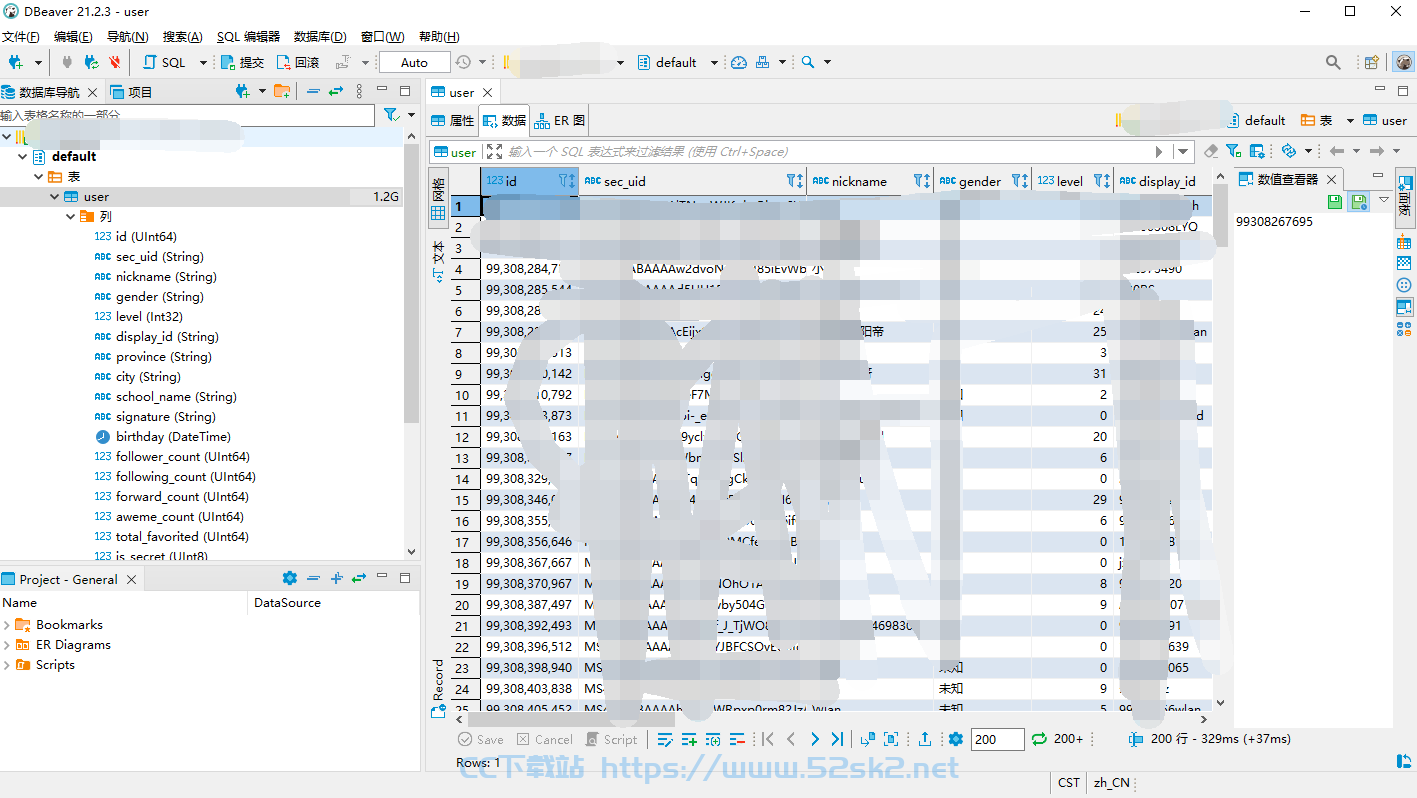The width and height of the screenshot is (1417, 798).
Task: Open the SQL 编辑器 menu
Action: click(x=248, y=36)
